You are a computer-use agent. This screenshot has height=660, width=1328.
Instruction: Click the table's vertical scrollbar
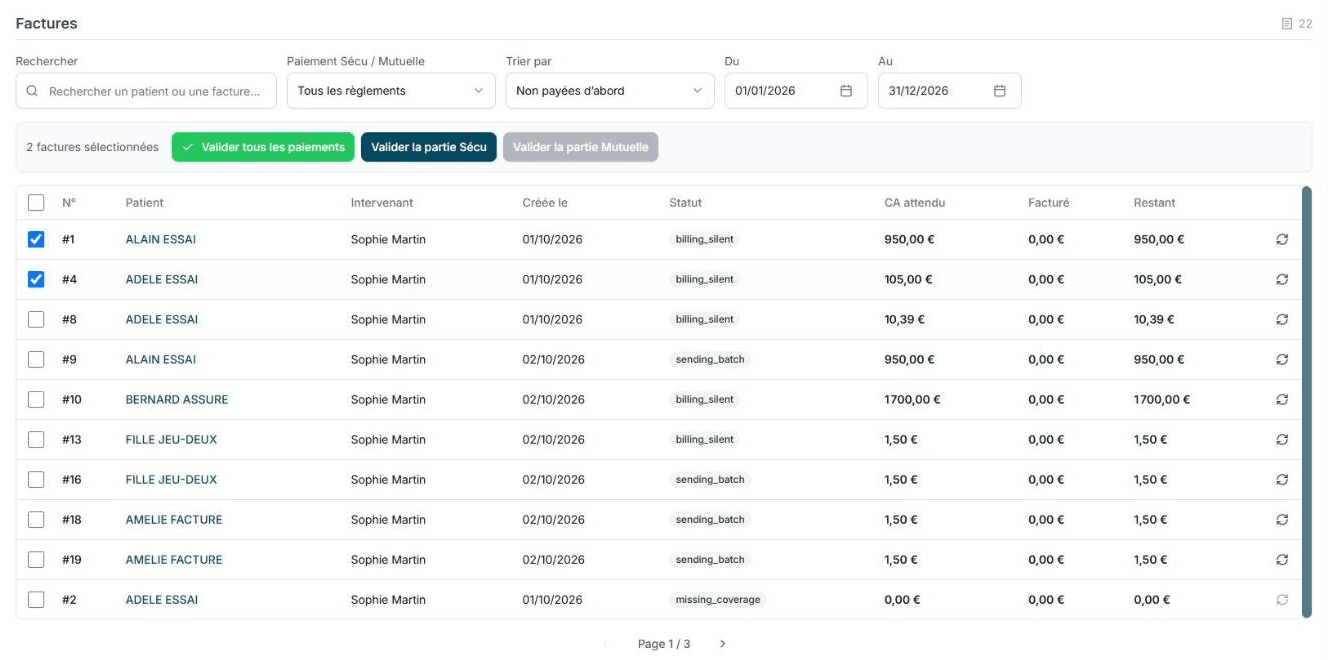coord(1306,402)
